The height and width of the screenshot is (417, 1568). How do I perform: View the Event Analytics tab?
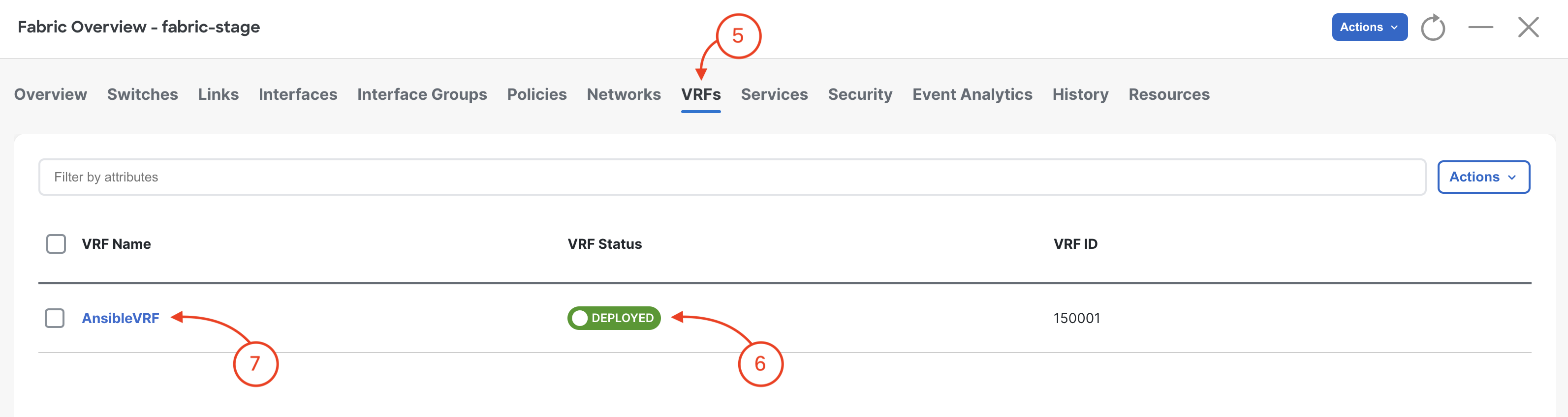click(972, 94)
